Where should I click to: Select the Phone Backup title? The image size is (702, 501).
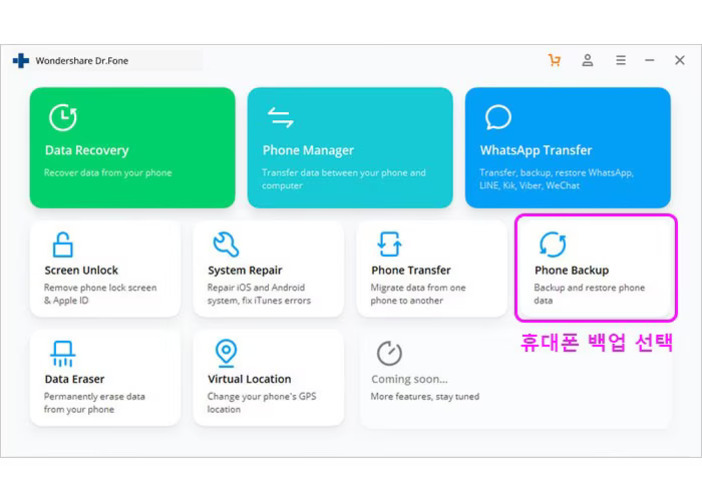click(x=572, y=270)
